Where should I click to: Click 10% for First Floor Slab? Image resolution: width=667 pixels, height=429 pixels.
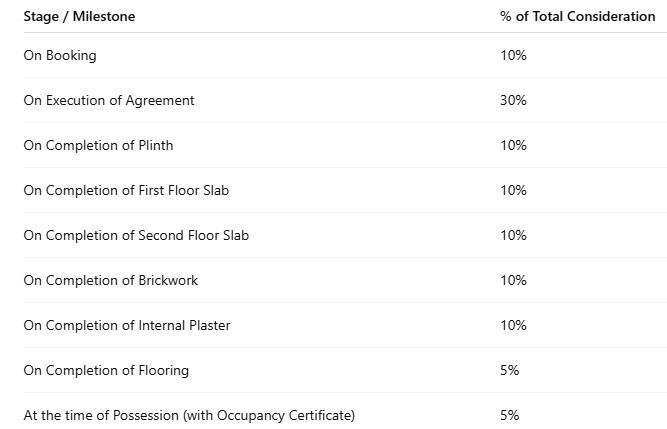[x=513, y=190]
